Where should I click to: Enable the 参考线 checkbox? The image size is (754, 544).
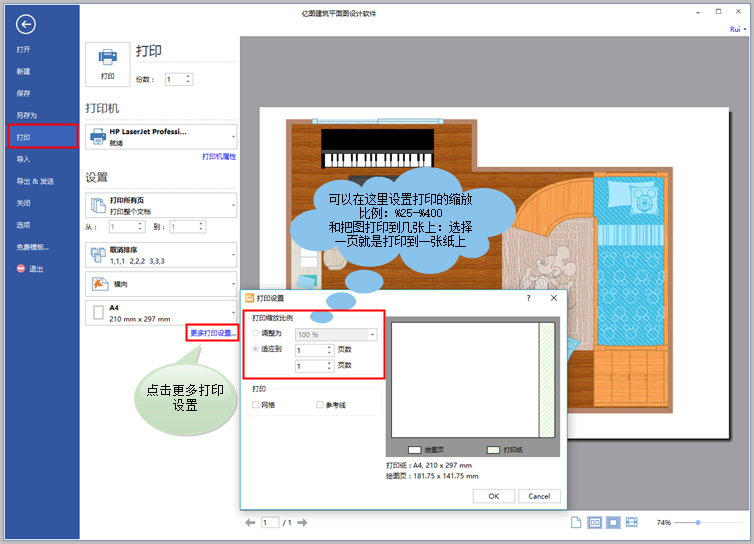[x=319, y=405]
